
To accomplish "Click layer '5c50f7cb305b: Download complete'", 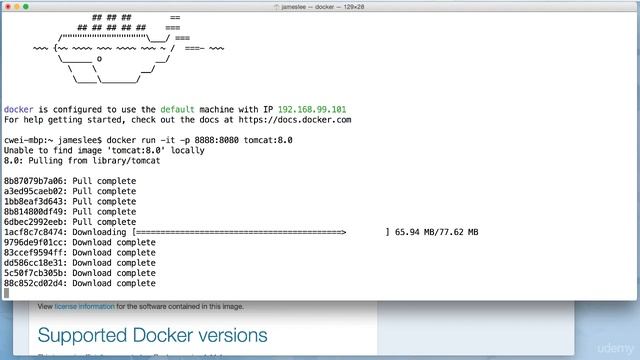I will (x=80, y=273).
